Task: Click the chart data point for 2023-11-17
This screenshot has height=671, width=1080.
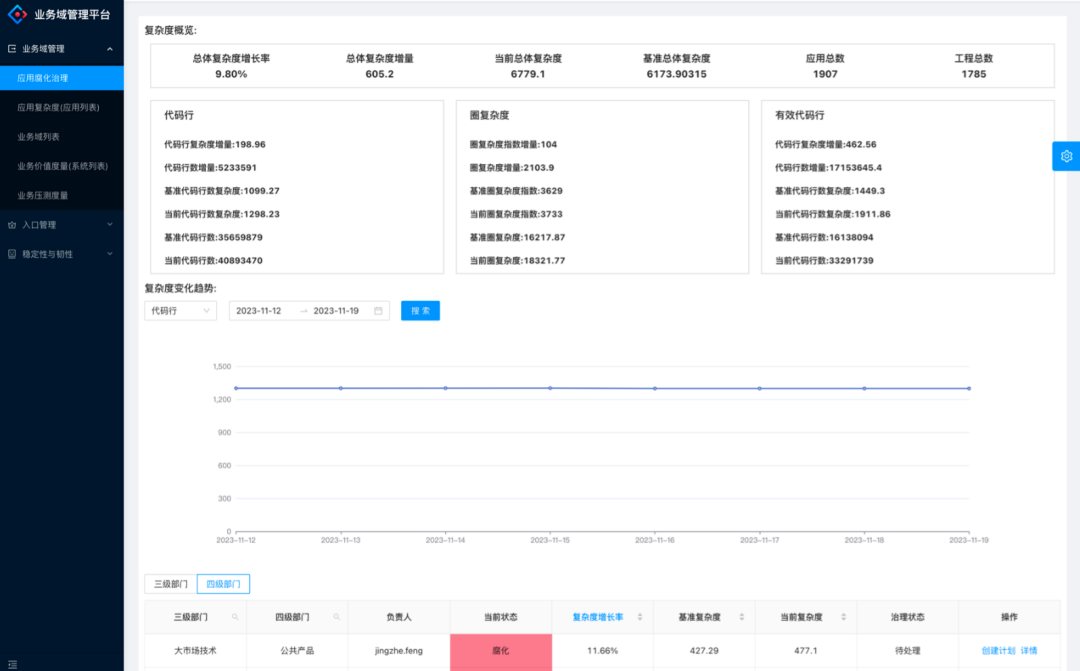Action: click(x=760, y=389)
